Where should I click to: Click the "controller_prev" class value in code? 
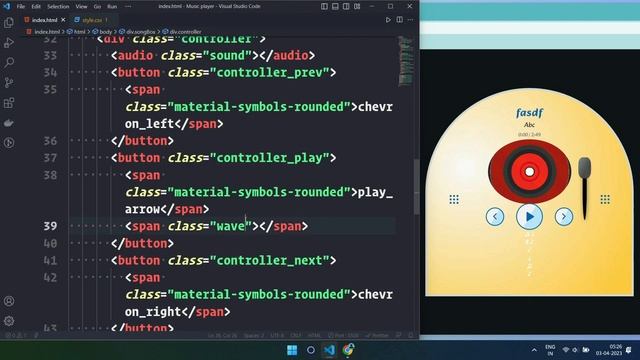(269, 72)
